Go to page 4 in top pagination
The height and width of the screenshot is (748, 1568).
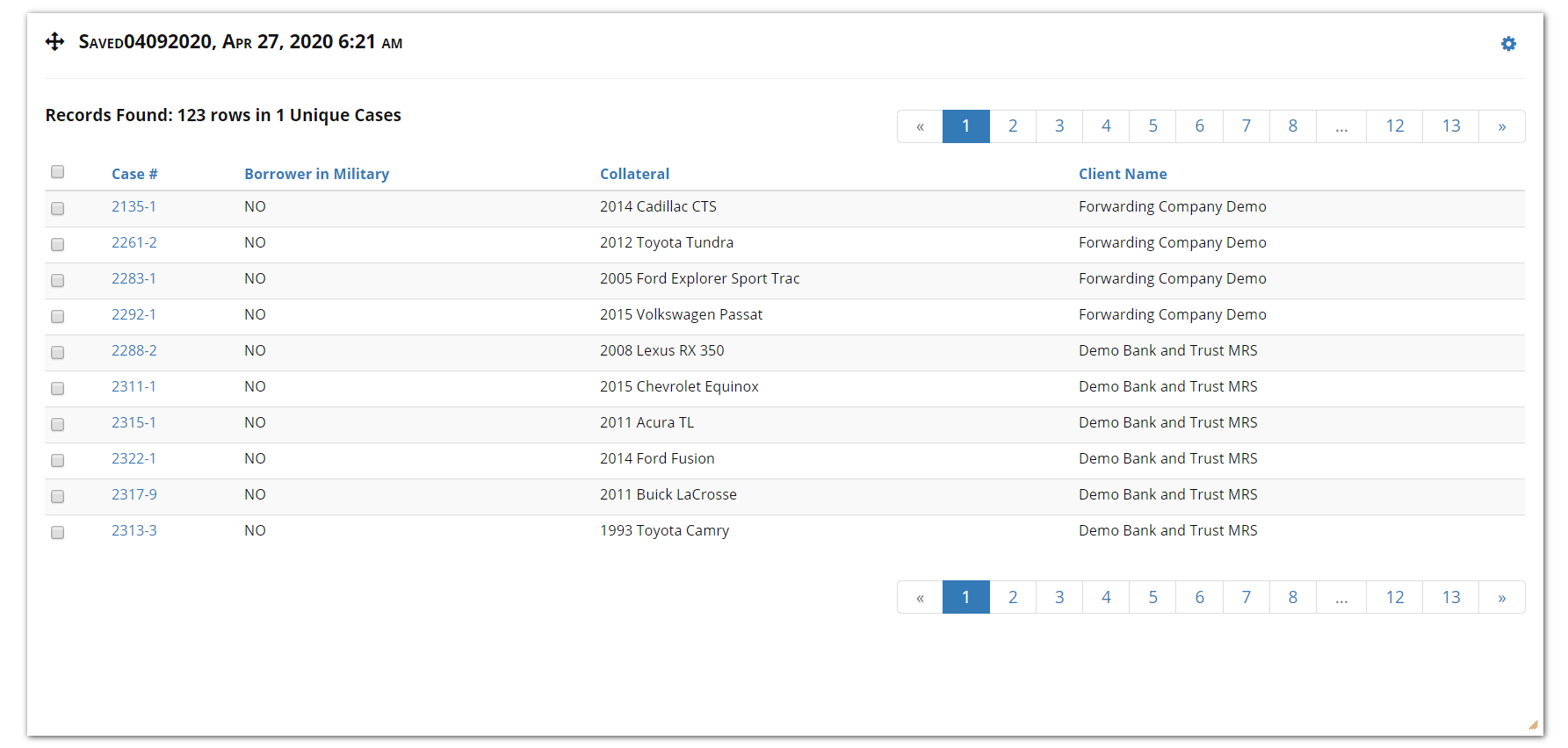pos(1106,126)
